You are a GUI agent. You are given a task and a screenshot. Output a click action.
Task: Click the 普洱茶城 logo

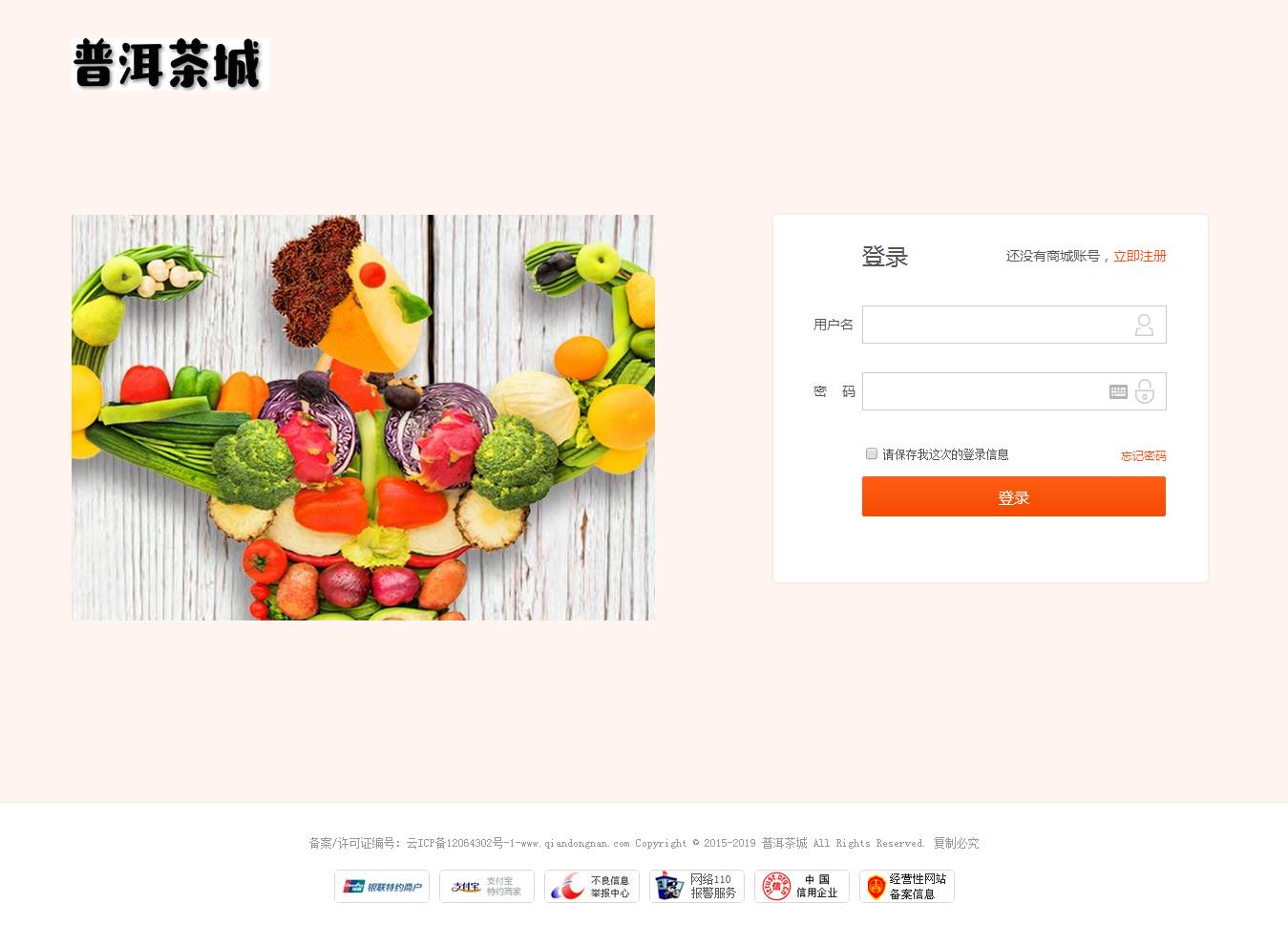click(x=170, y=65)
